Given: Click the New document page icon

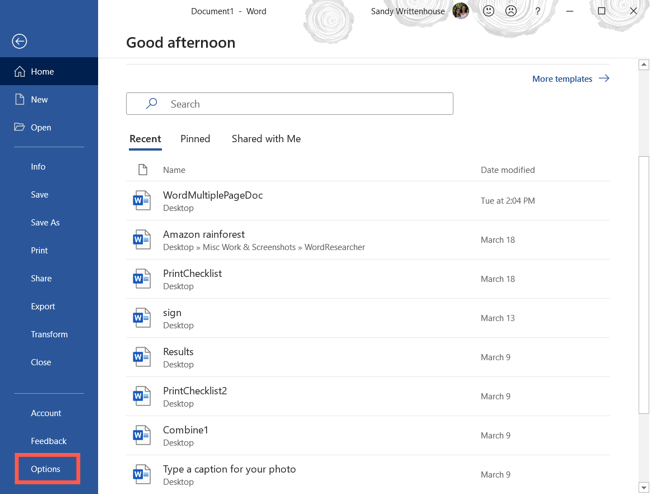Looking at the screenshot, I should 19,99.
